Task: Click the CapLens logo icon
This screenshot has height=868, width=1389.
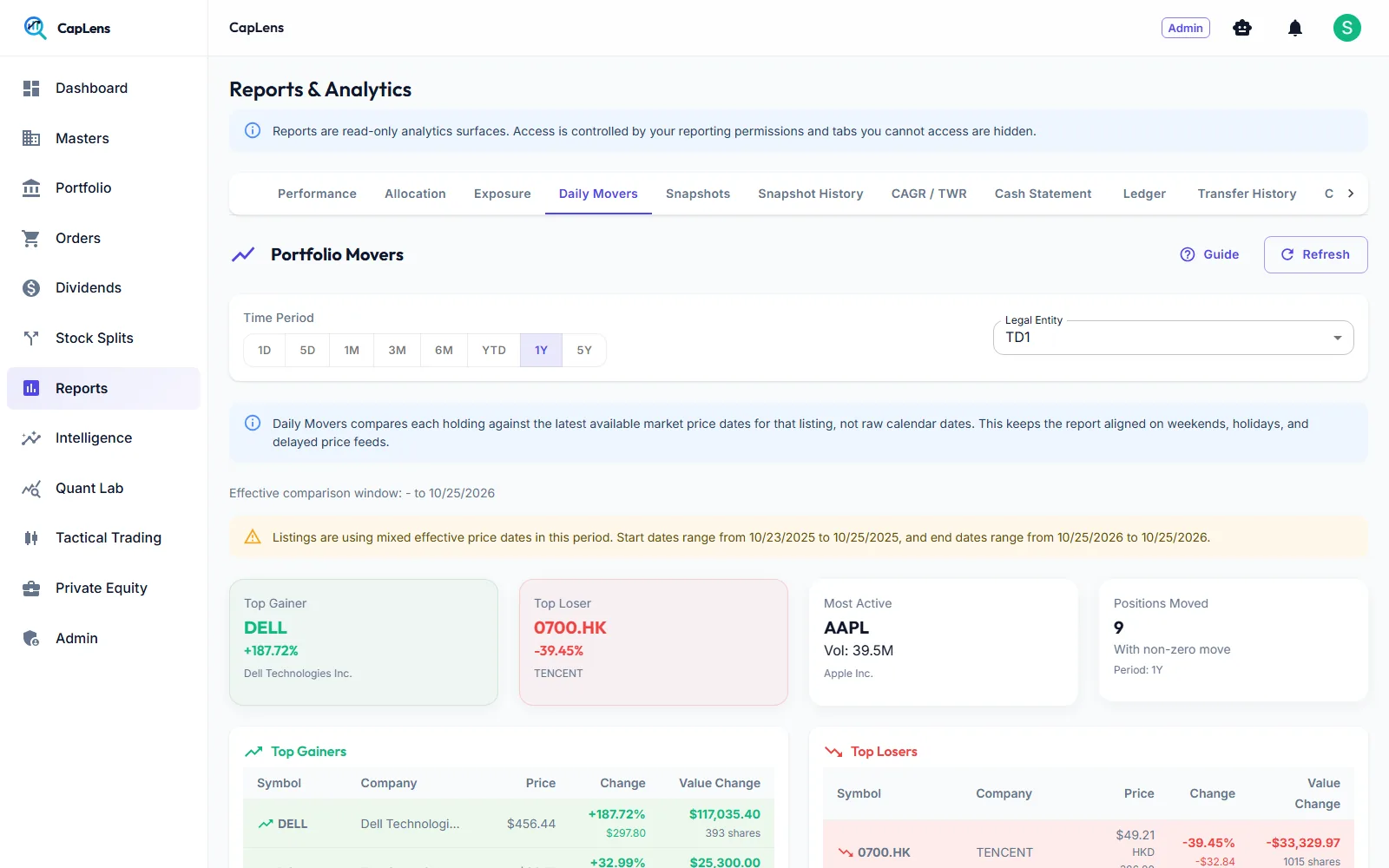Action: 35,28
